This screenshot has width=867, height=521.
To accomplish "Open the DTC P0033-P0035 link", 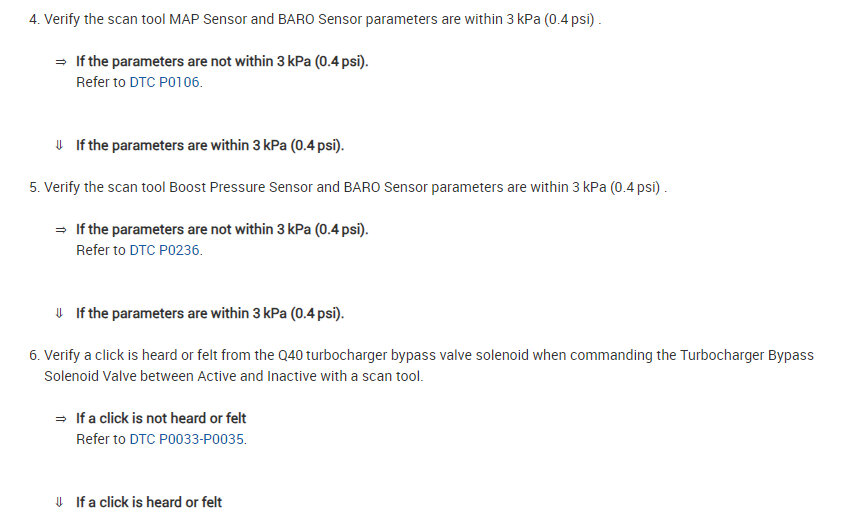I will pos(188,439).
